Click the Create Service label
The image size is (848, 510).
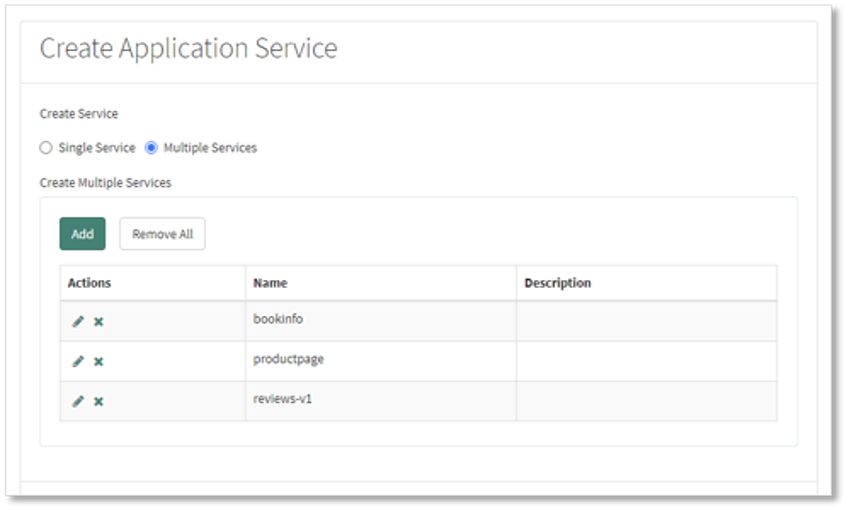pos(79,114)
